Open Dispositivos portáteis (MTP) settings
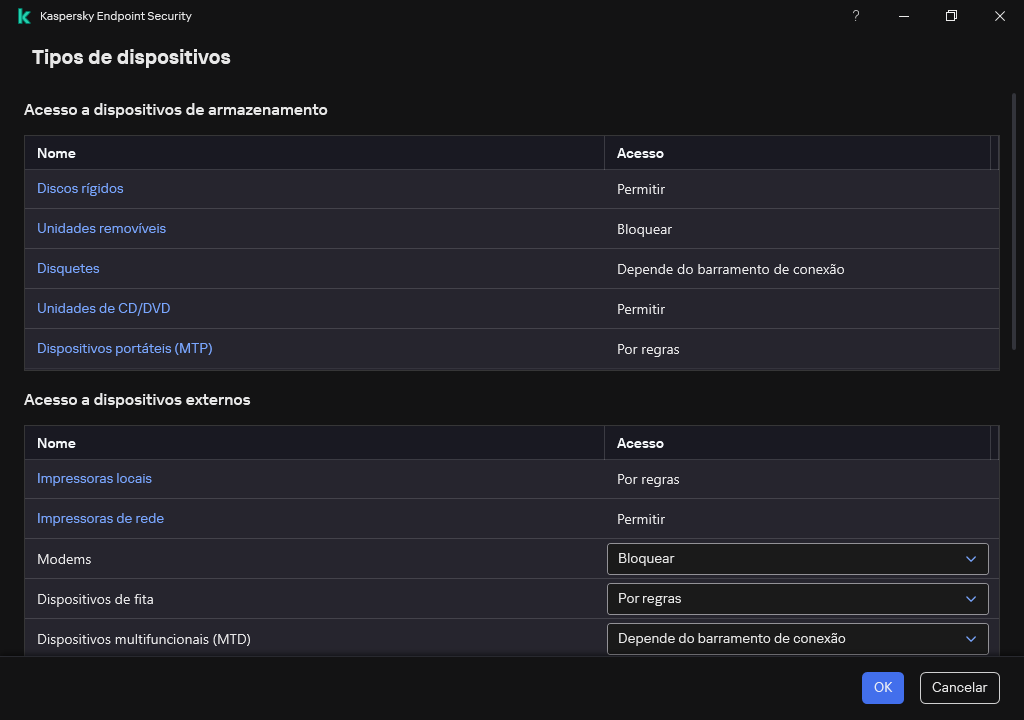 click(124, 348)
